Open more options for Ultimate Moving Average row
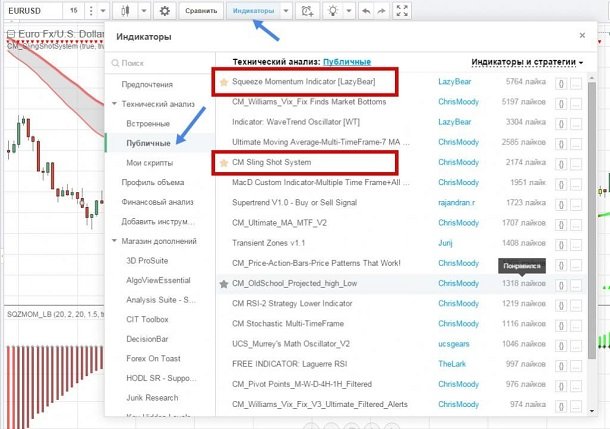The width and height of the screenshot is (610, 429). tap(576, 144)
